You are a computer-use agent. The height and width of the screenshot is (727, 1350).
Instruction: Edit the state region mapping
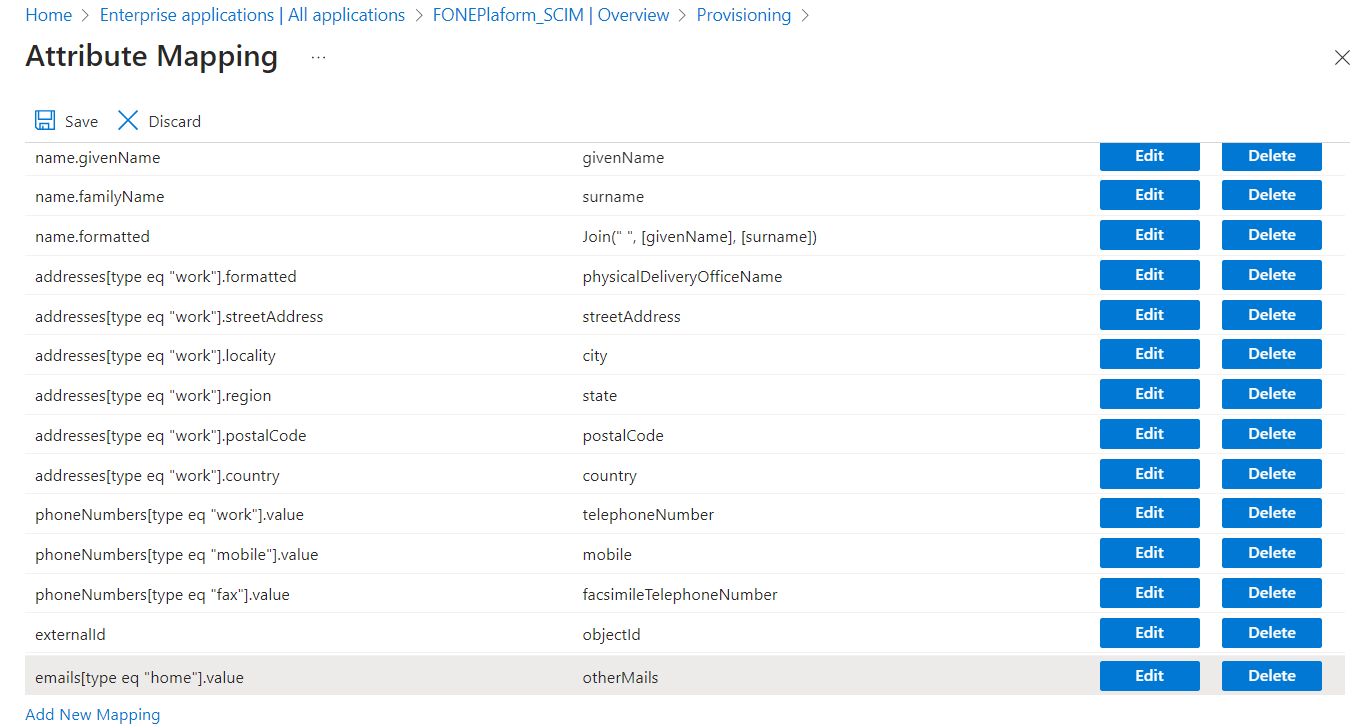(1149, 394)
